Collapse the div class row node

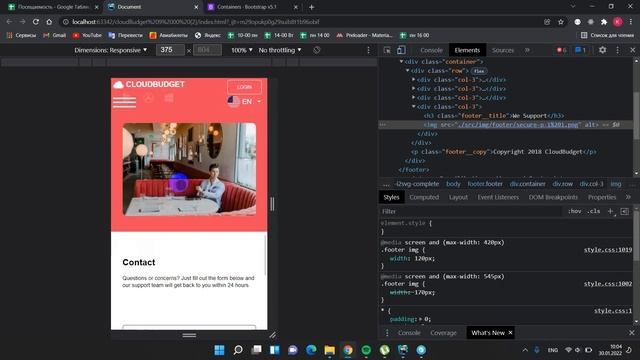point(407,71)
